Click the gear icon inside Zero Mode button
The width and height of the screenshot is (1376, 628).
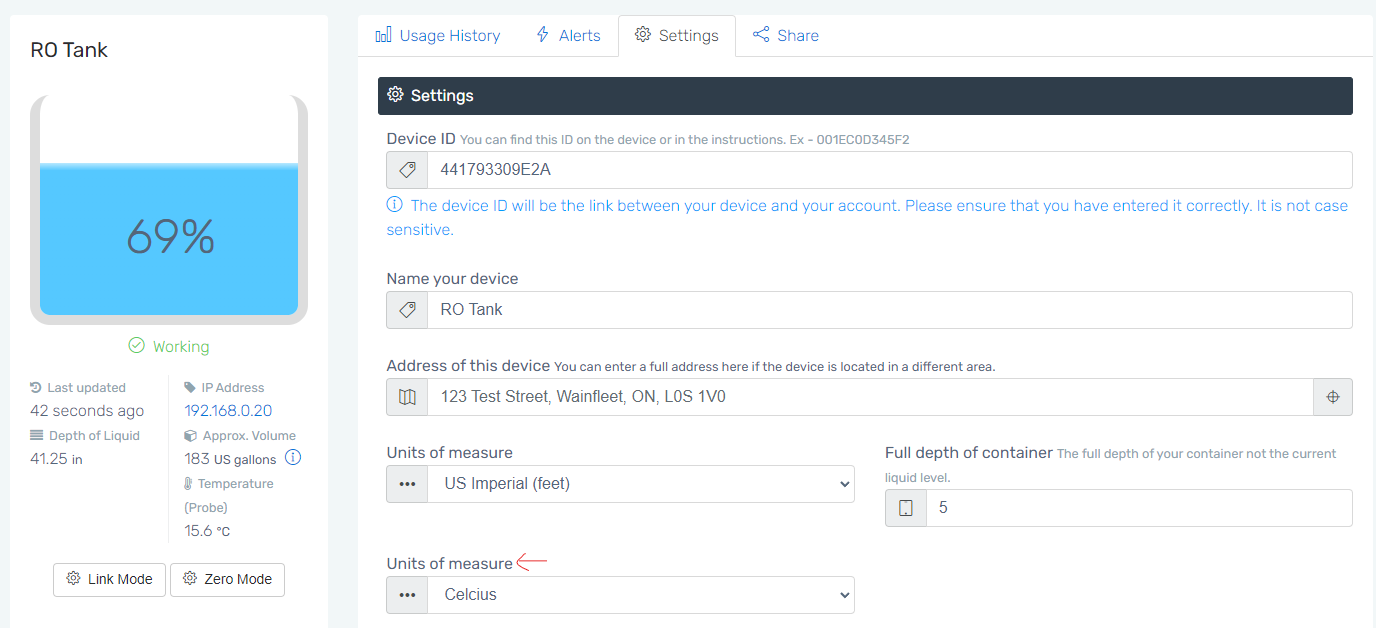click(190, 578)
